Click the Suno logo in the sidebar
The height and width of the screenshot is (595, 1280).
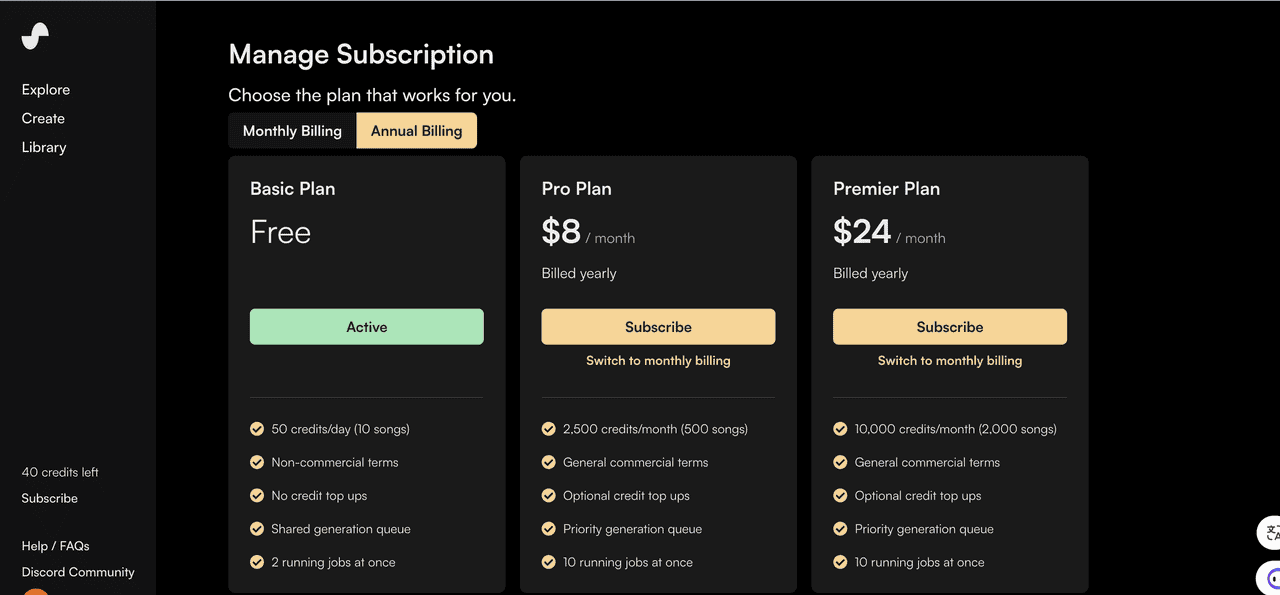click(35, 36)
